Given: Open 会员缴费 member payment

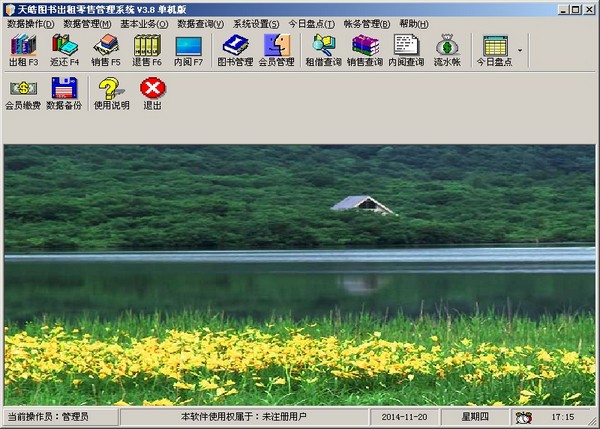Looking at the screenshot, I should point(23,93).
